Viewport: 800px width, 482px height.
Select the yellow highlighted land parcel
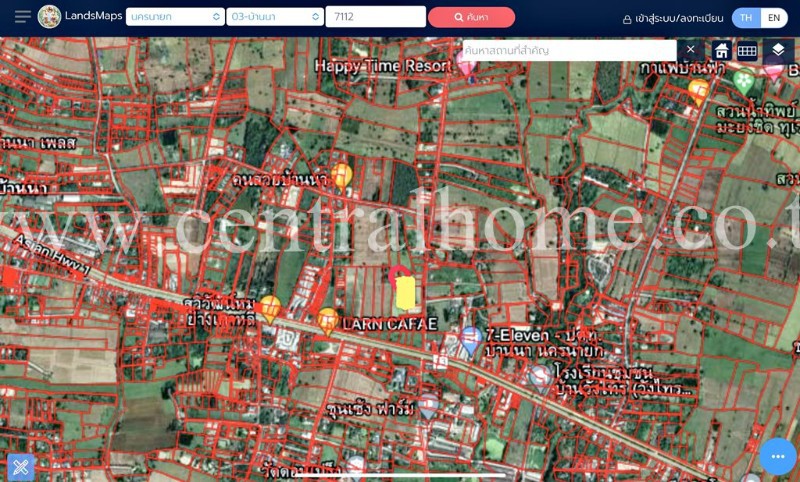[x=405, y=293]
